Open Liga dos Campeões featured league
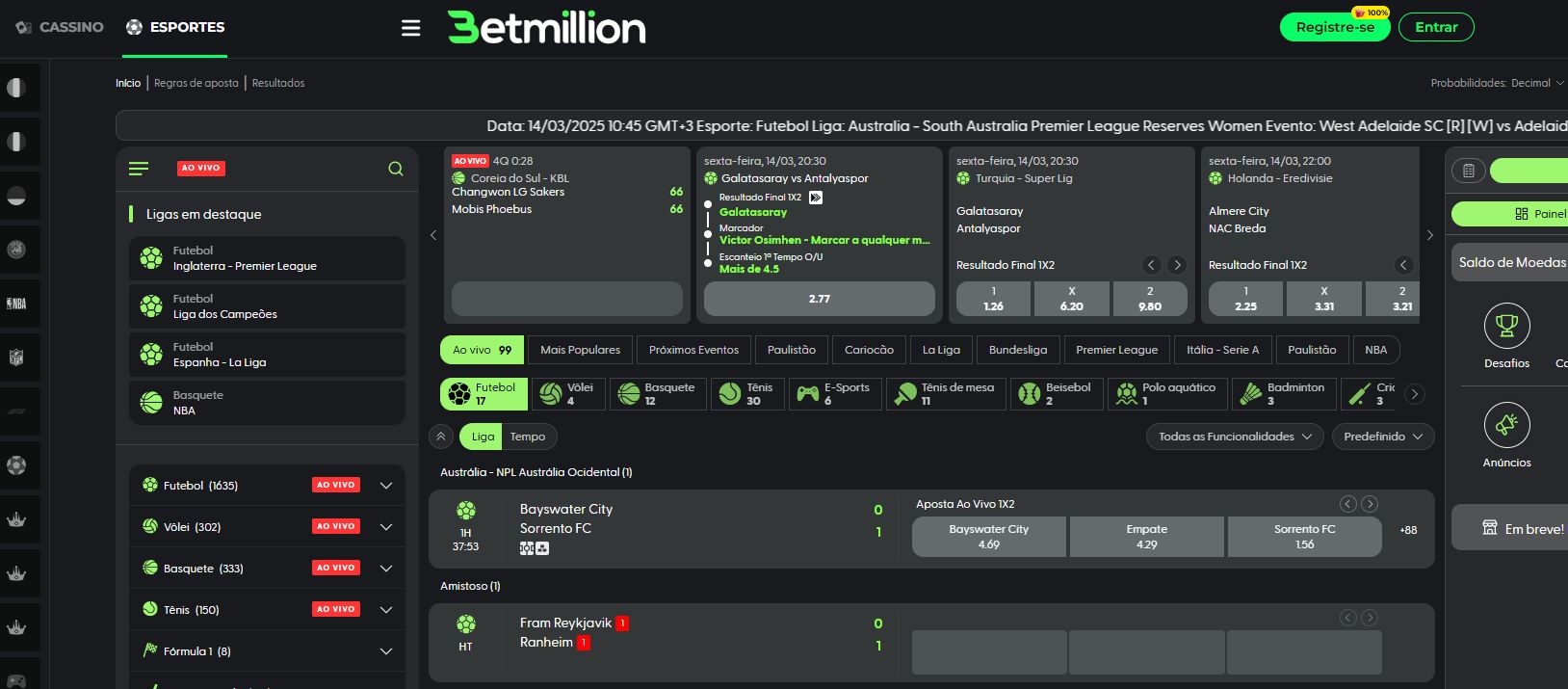This screenshot has height=689, width=1568. tap(267, 306)
